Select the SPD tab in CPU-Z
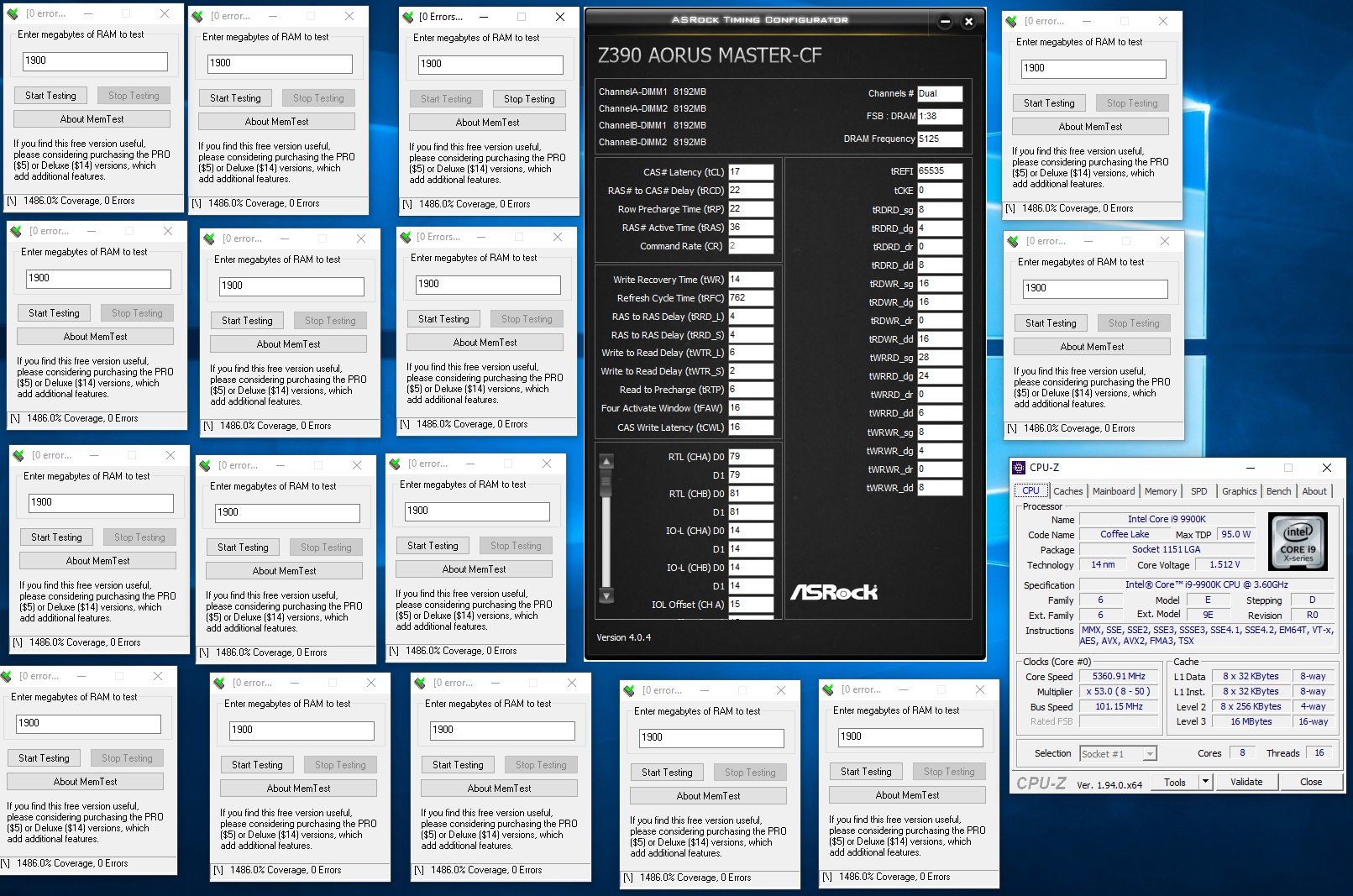This screenshot has height=896, width=1353. pos(1198,491)
